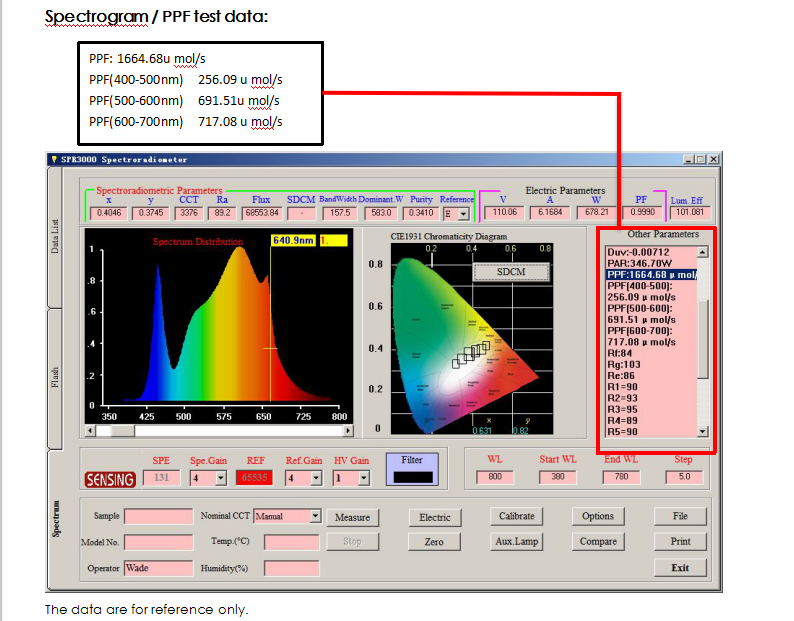Open the Ref.Gain dropdown
This screenshot has width=794, height=621.
pyautogui.click(x=316, y=478)
